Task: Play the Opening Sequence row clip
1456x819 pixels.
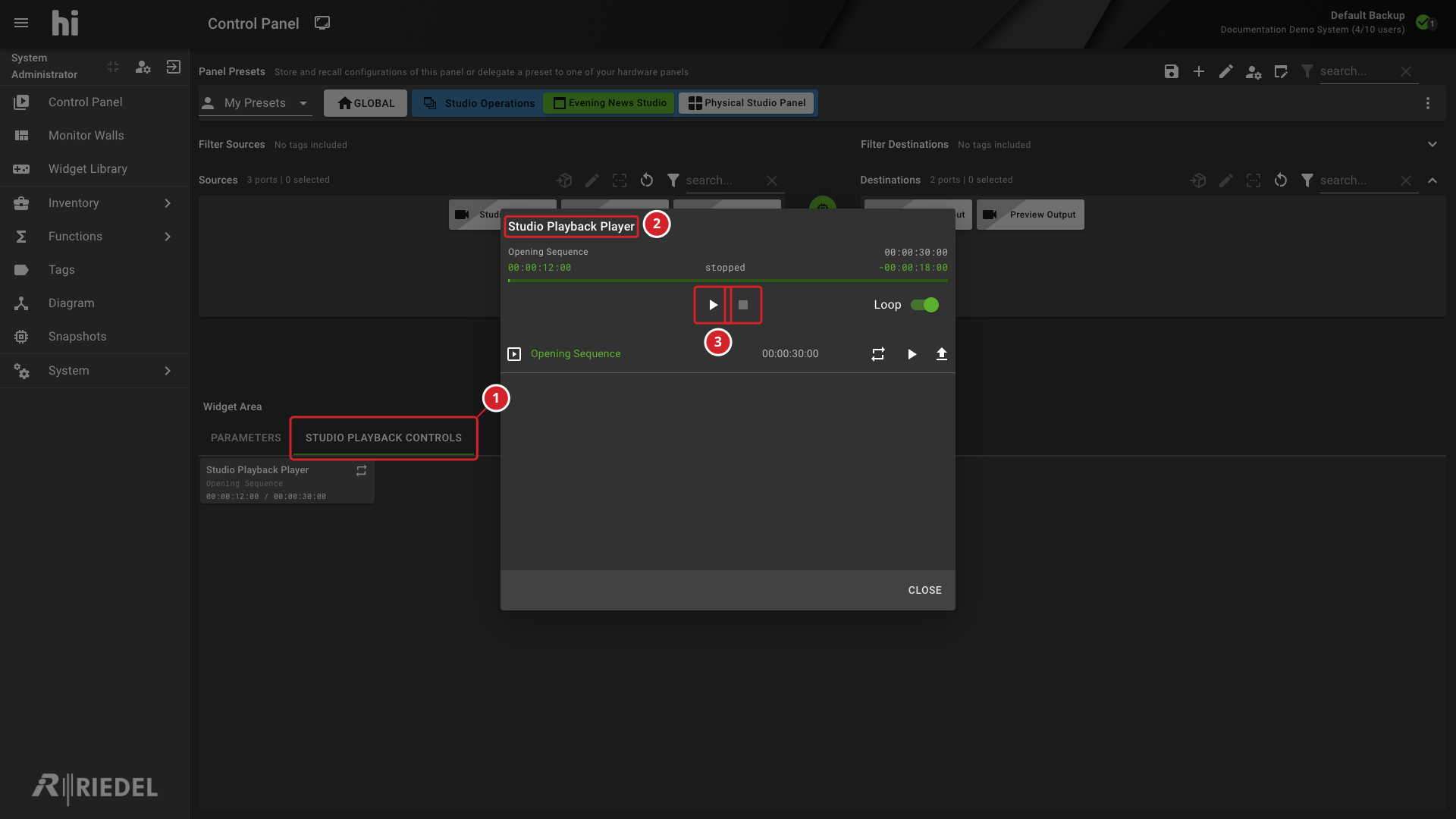Action: click(912, 354)
